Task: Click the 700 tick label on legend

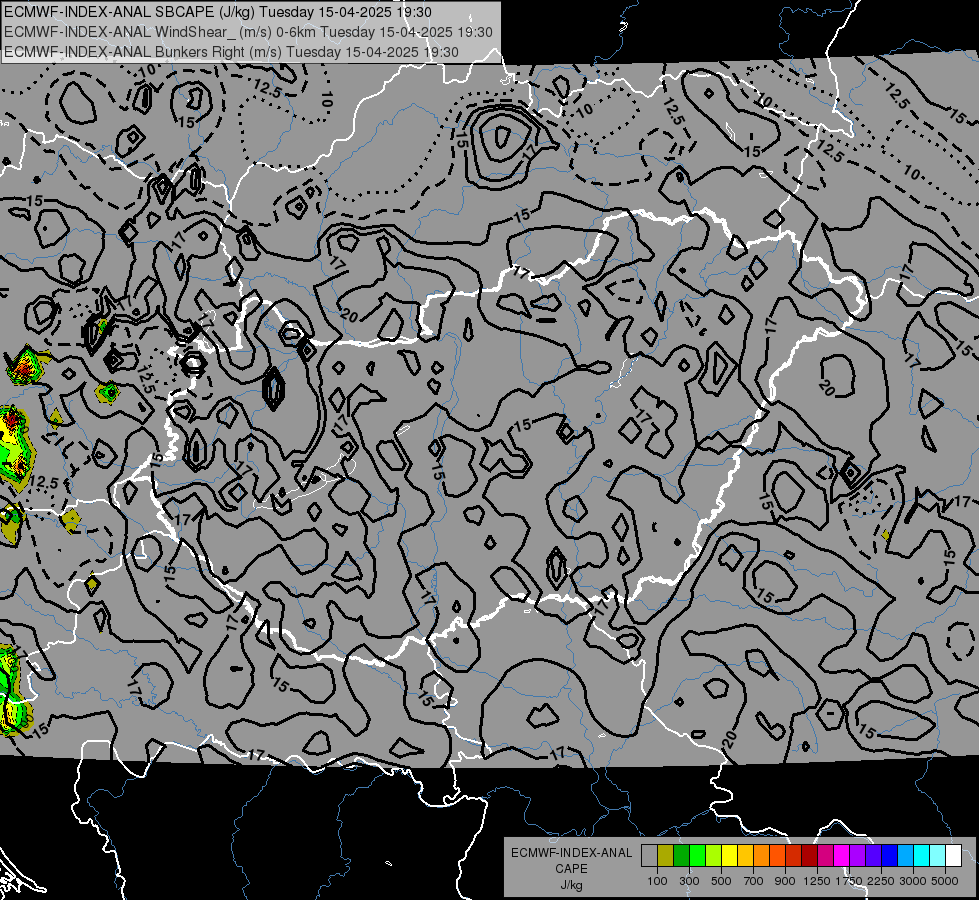Action: [754, 881]
